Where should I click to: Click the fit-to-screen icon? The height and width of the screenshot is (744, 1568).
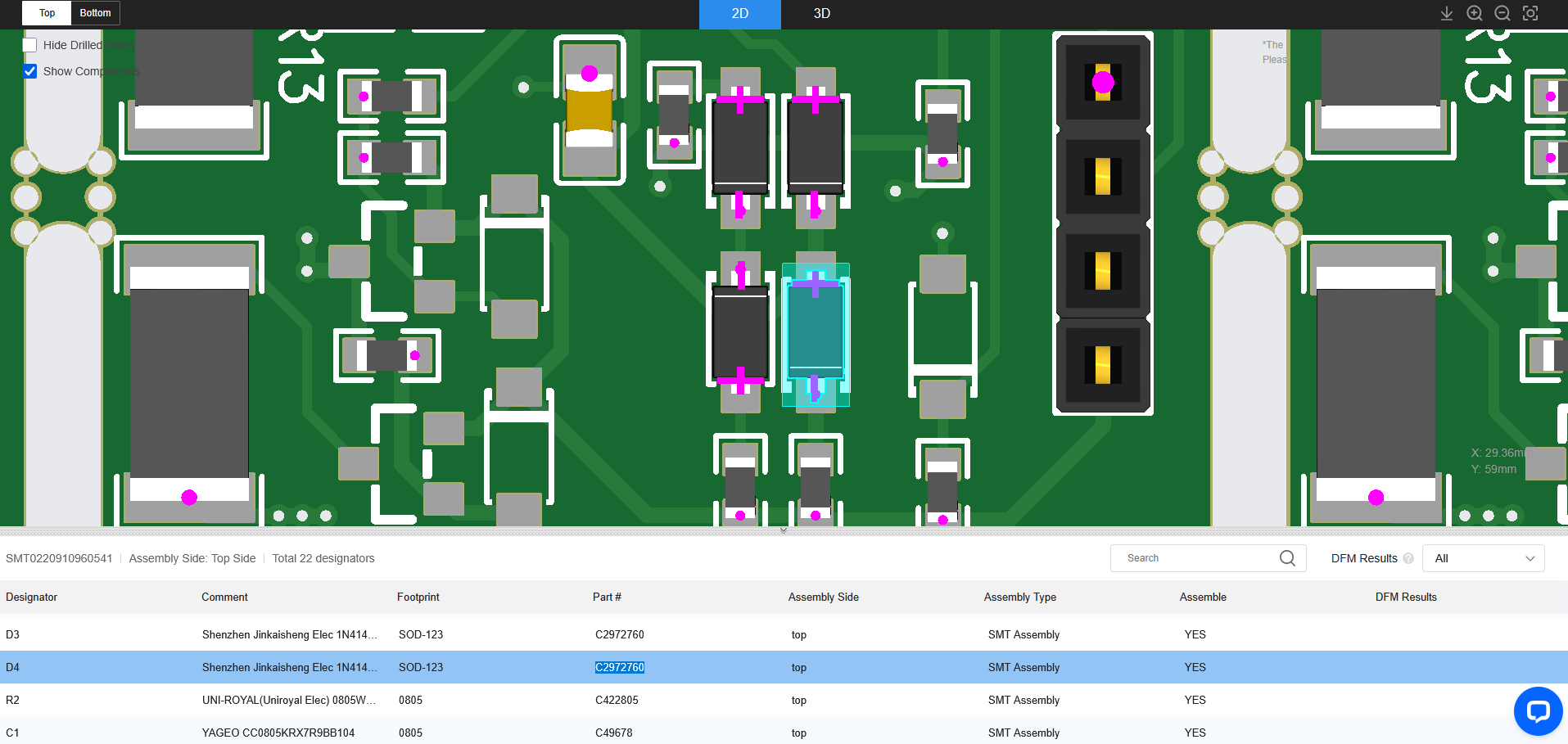tap(1530, 13)
